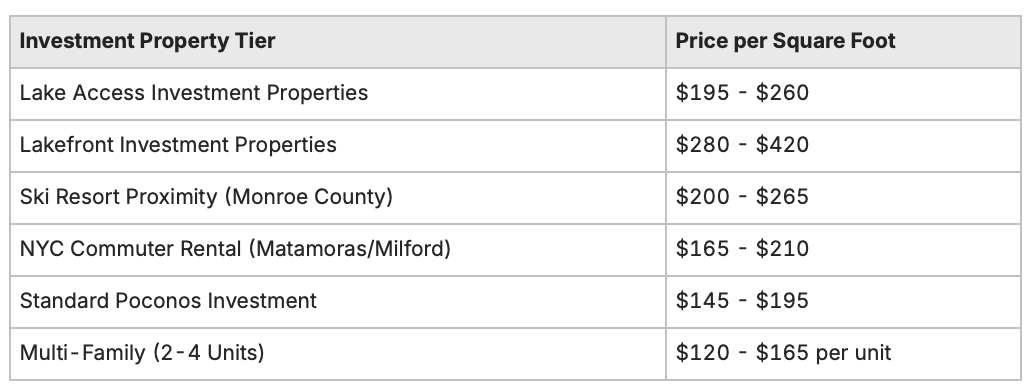The image size is (1034, 390).
Task: Click the Price per Square Foot header
Action: click(x=843, y=42)
